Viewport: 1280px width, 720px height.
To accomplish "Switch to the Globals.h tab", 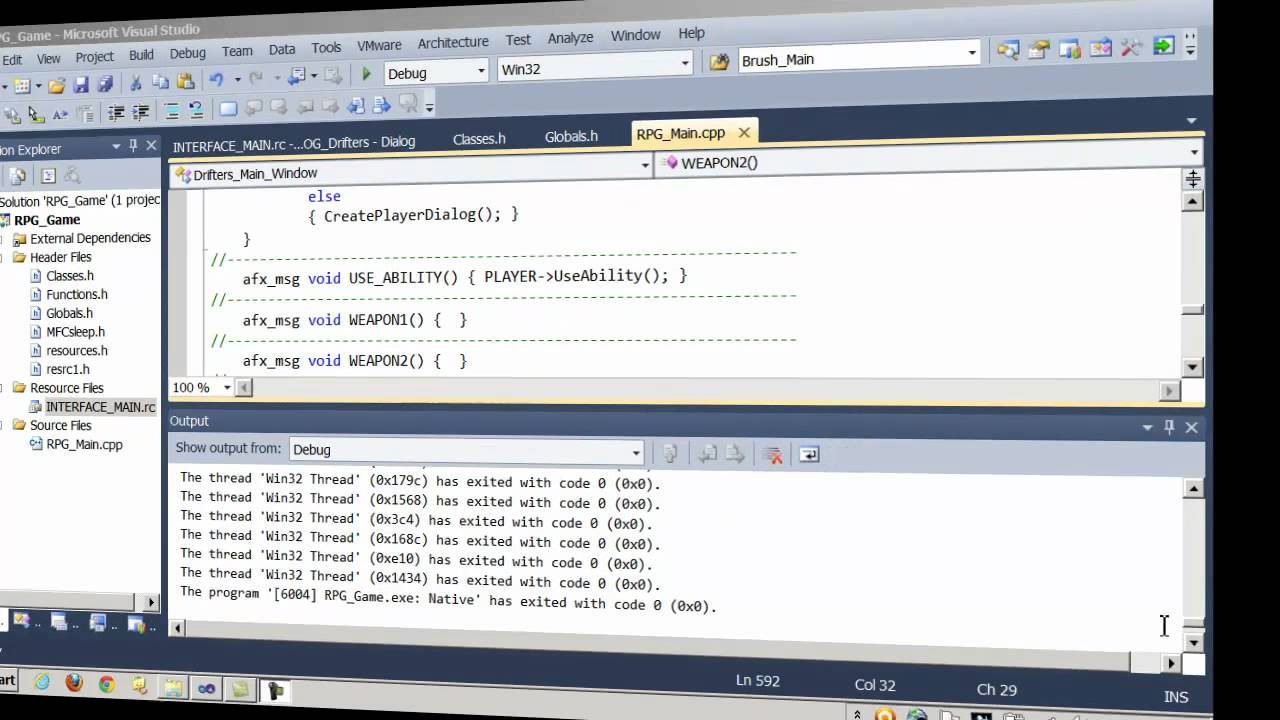I will coord(571,136).
